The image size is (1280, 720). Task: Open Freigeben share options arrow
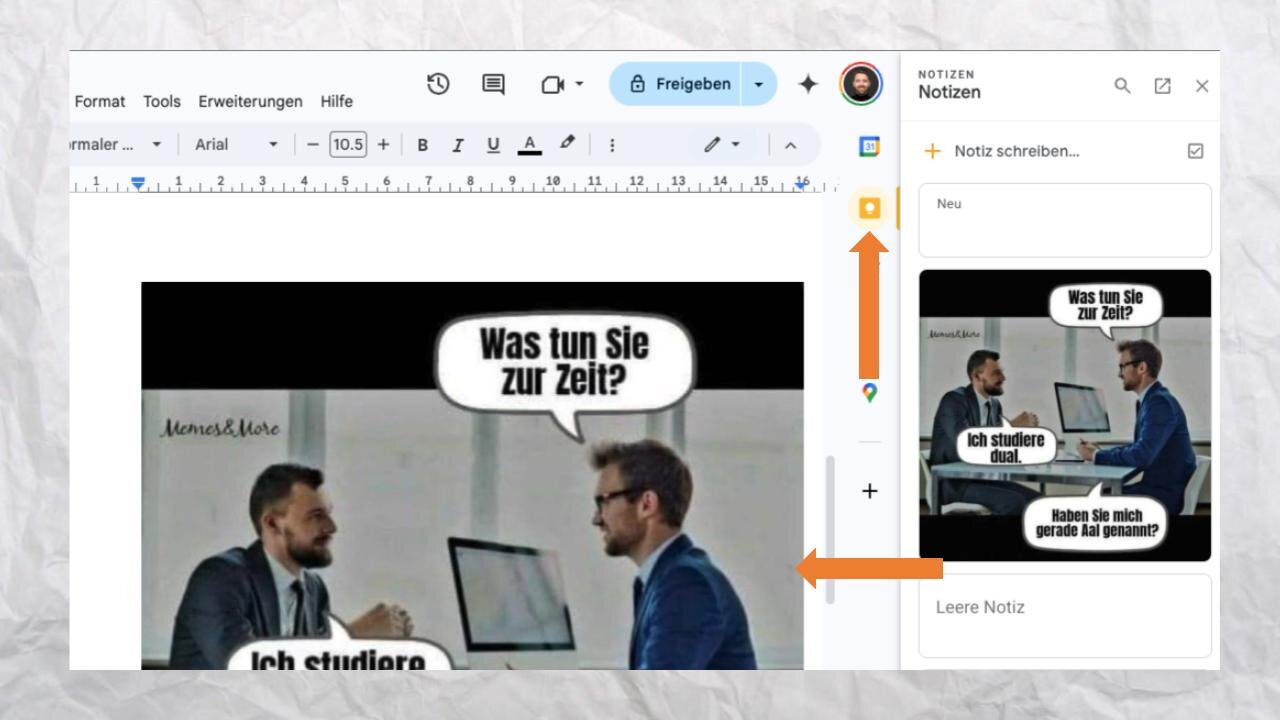point(758,84)
